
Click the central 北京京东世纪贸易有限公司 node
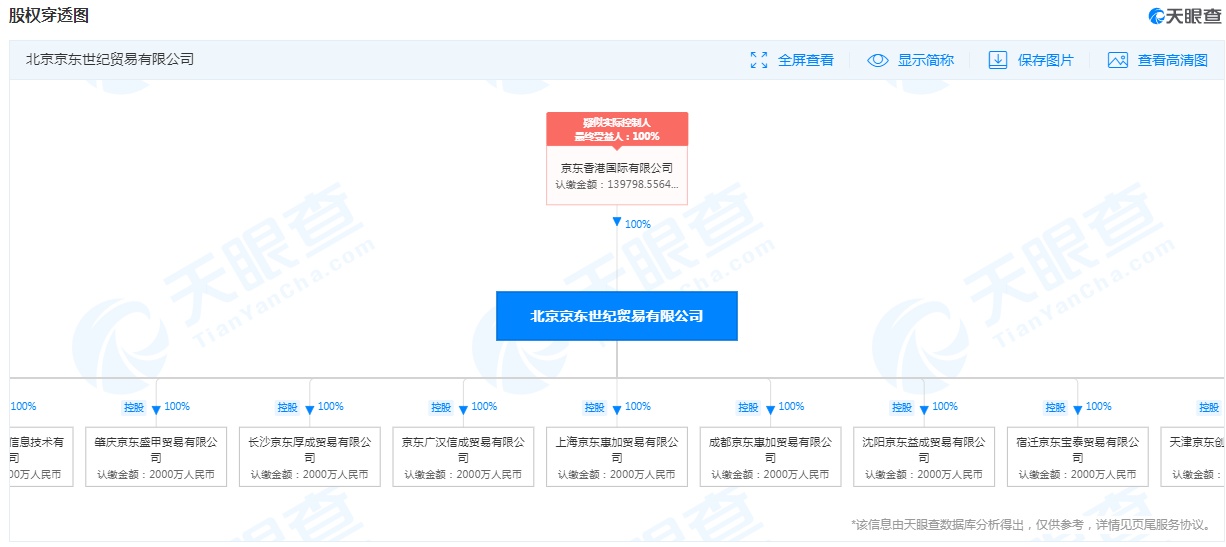pos(616,316)
